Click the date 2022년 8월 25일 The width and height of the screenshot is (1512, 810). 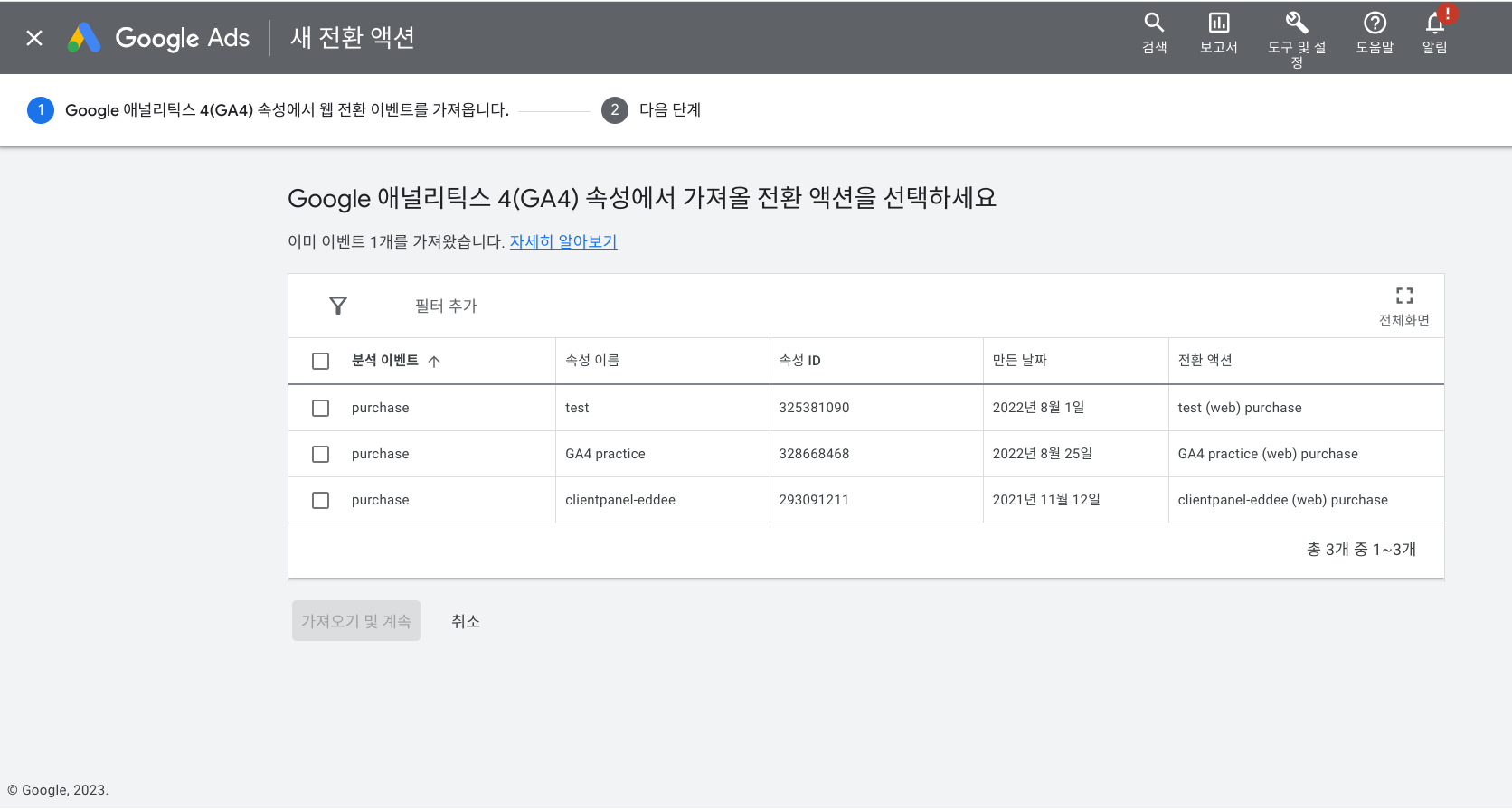click(x=1042, y=454)
